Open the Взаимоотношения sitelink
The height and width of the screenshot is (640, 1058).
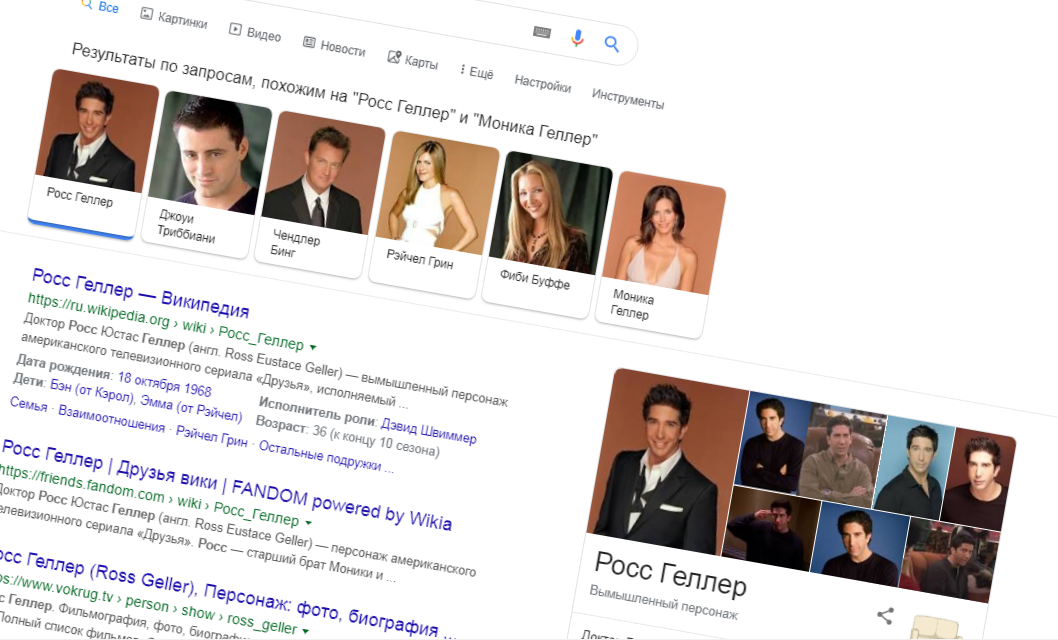111,425
